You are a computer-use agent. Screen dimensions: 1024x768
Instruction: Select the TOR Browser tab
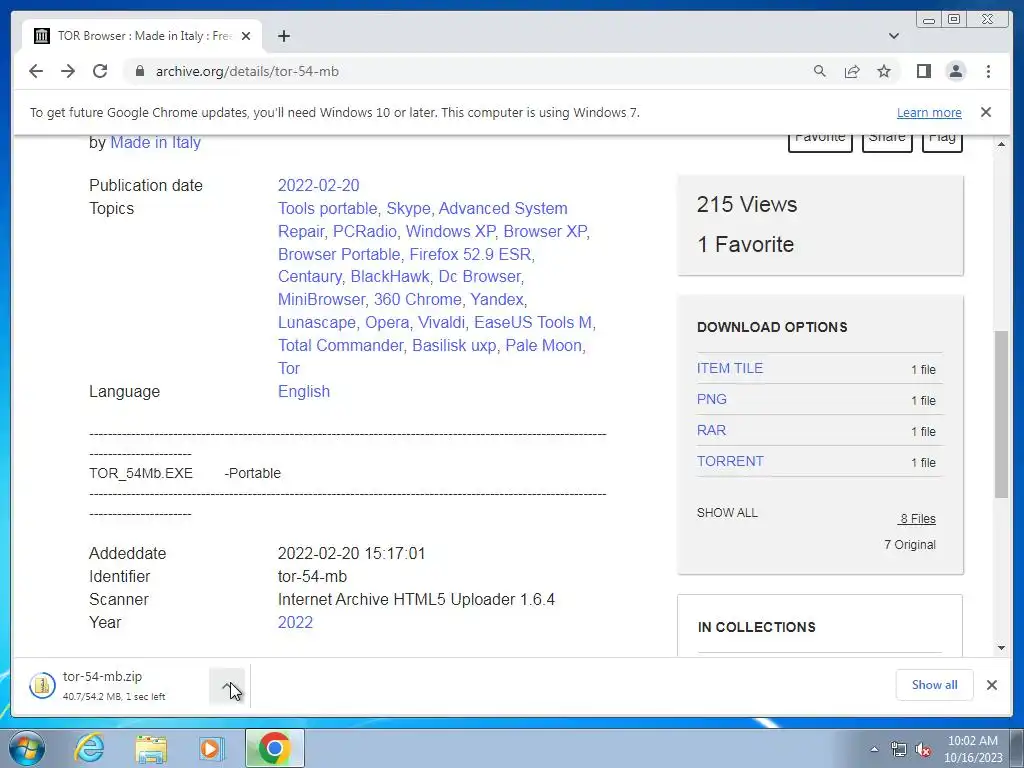(x=142, y=36)
